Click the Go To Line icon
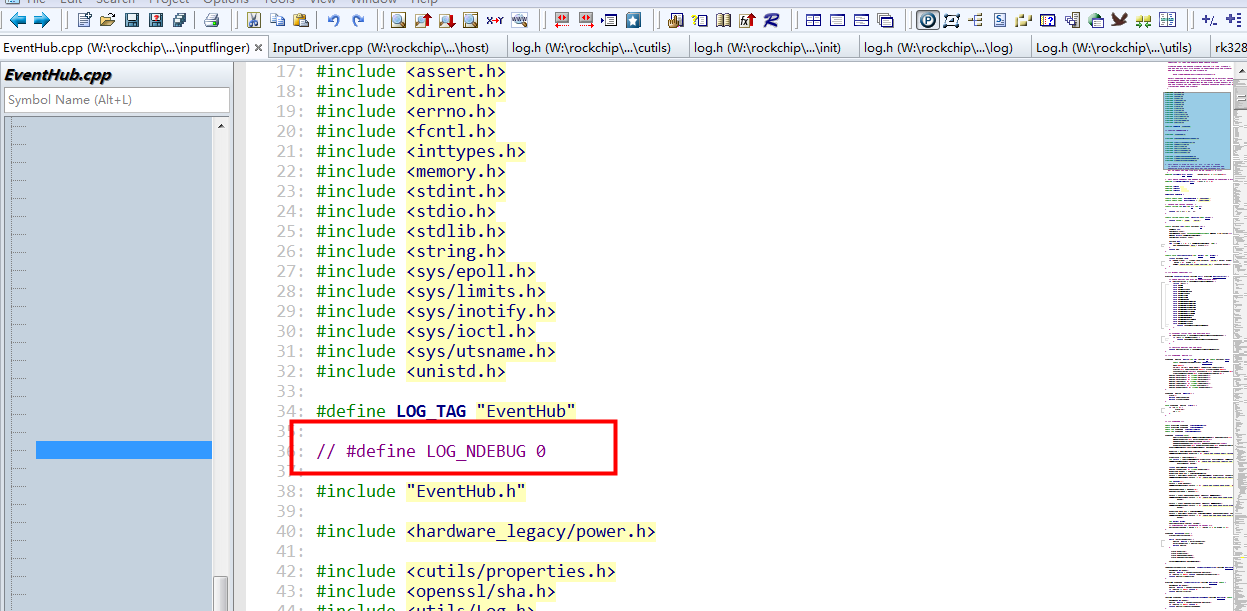 pos(609,20)
